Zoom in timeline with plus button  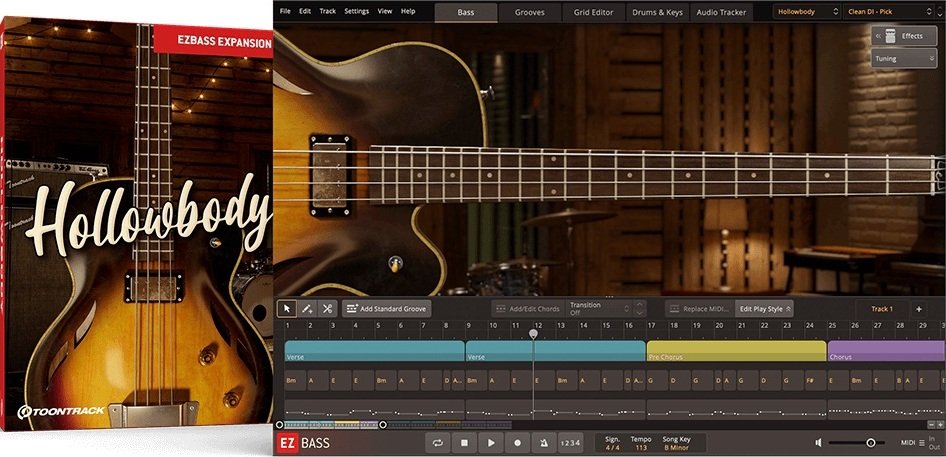[940, 425]
